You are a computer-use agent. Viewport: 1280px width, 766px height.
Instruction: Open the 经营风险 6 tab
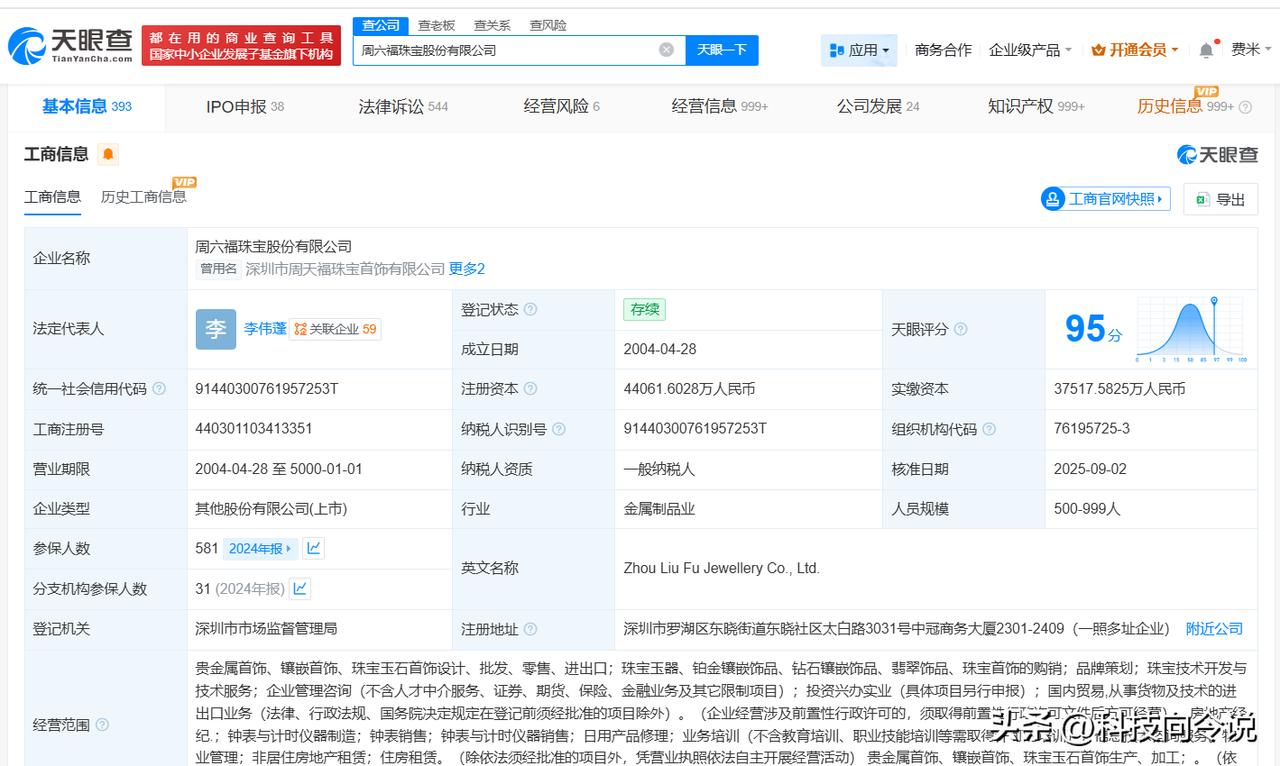(x=561, y=106)
